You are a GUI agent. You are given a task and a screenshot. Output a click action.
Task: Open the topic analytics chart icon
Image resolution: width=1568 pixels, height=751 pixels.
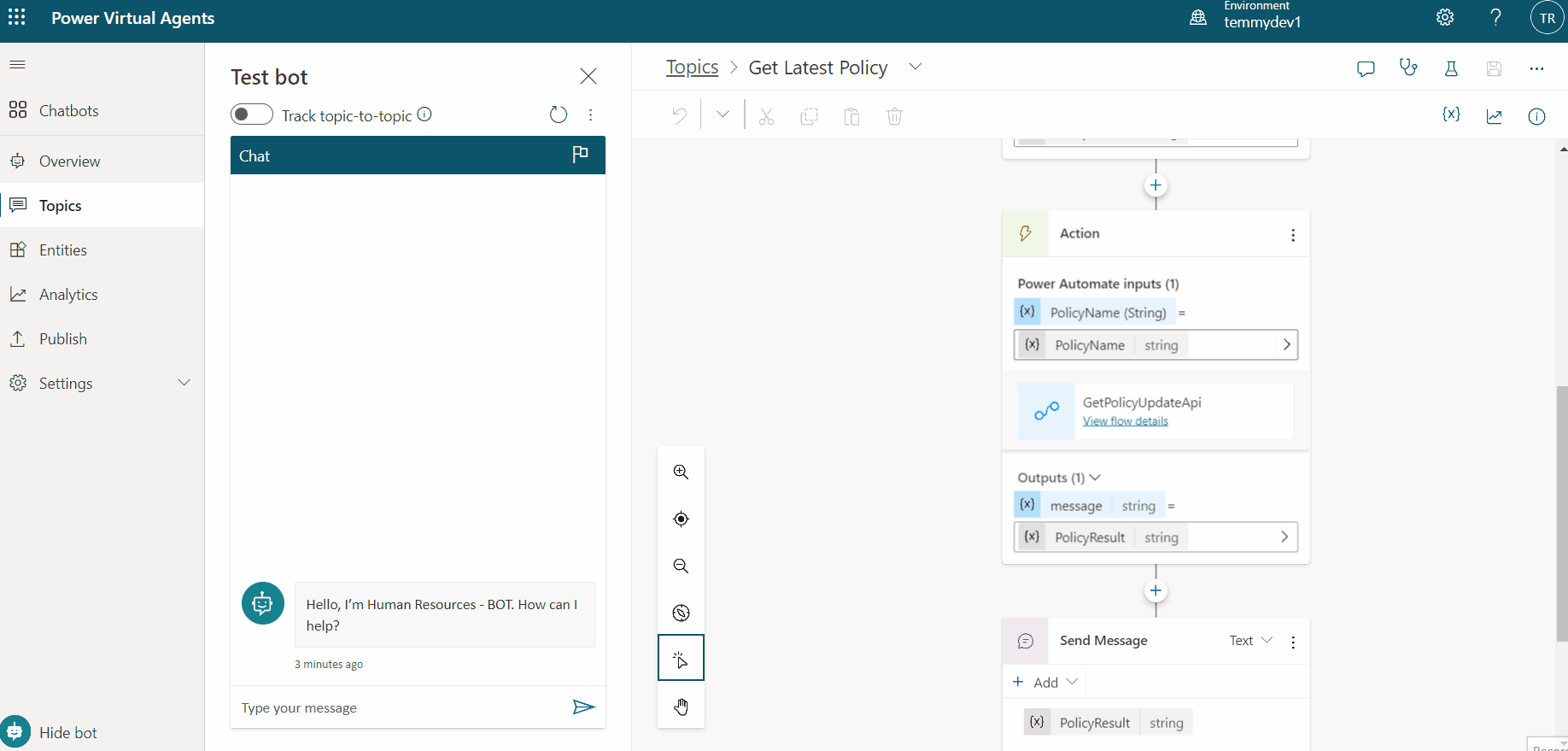tap(1494, 116)
